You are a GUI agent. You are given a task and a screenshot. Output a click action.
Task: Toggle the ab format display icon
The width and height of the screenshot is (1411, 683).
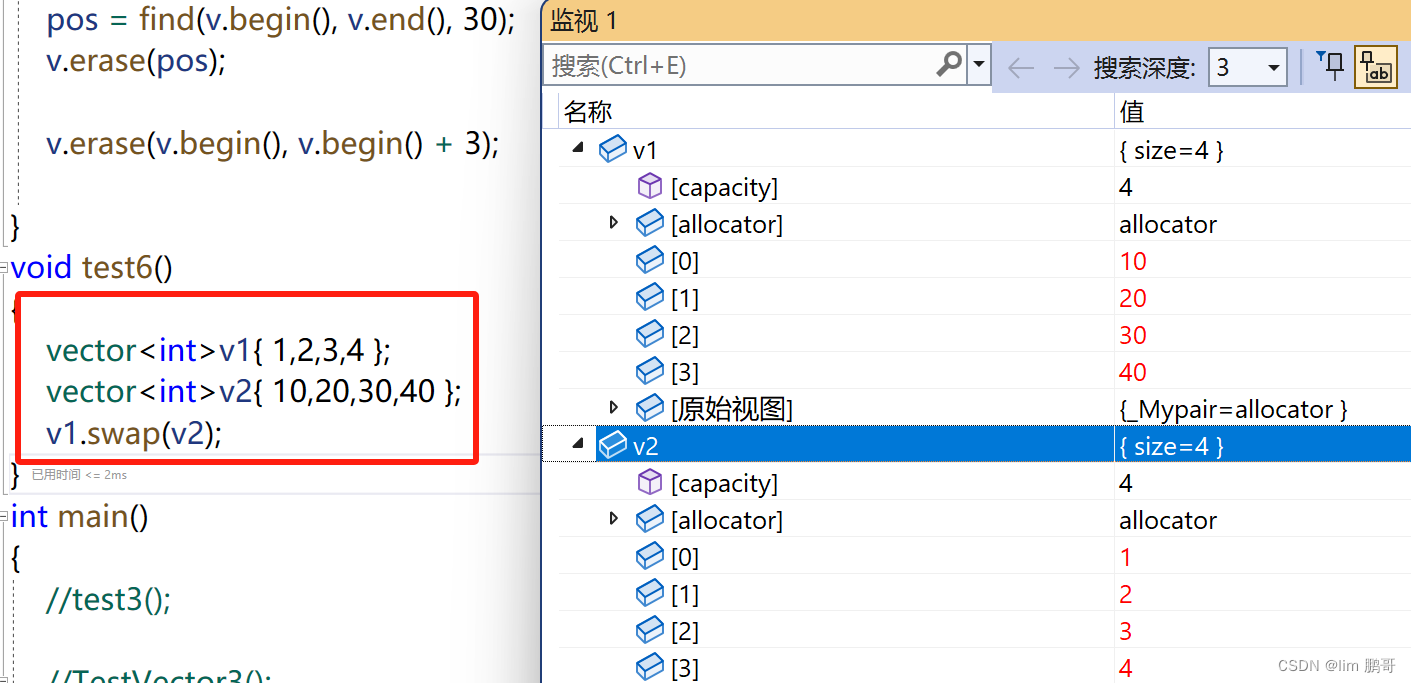click(x=1376, y=68)
